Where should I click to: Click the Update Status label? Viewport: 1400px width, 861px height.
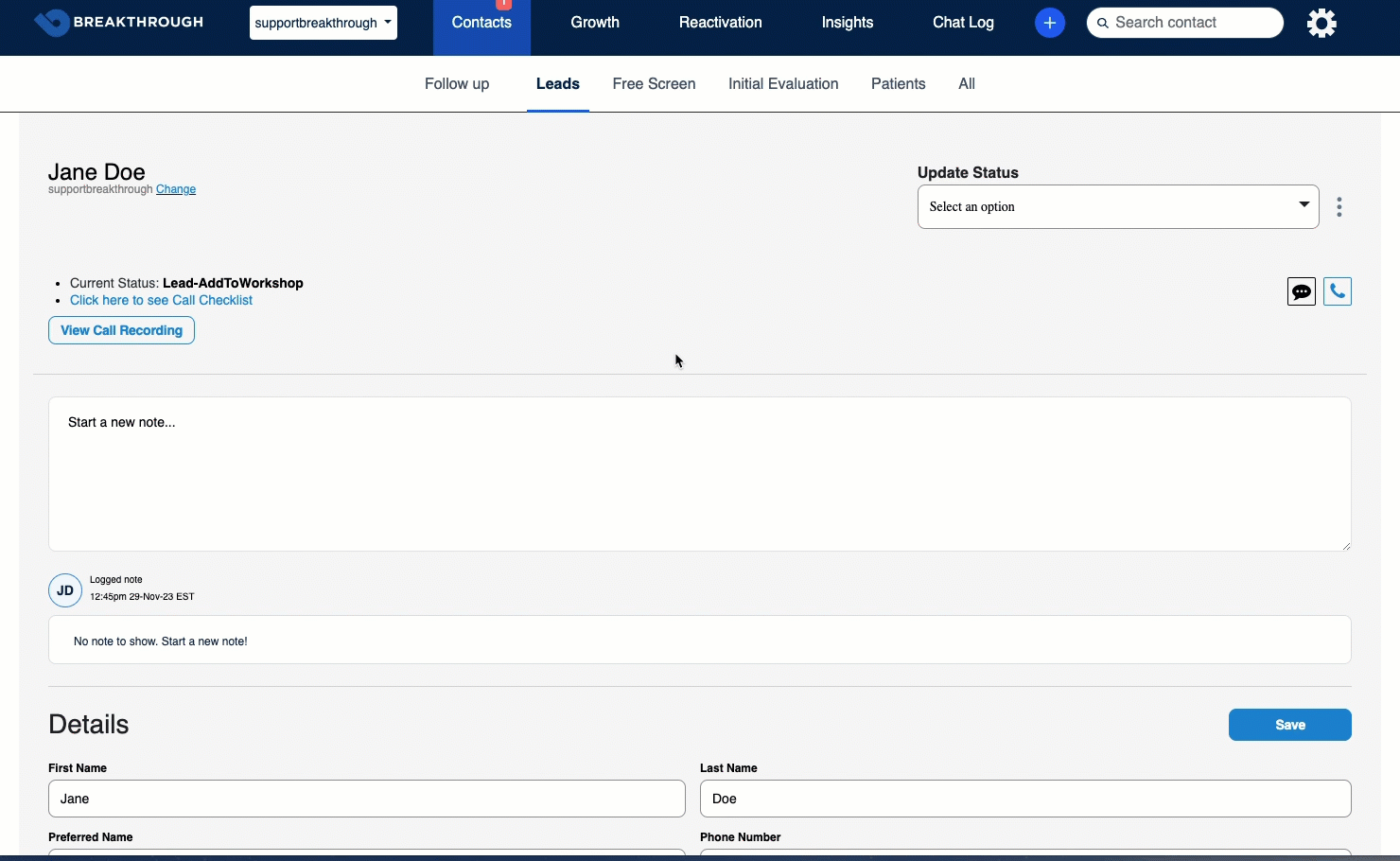[x=968, y=172]
